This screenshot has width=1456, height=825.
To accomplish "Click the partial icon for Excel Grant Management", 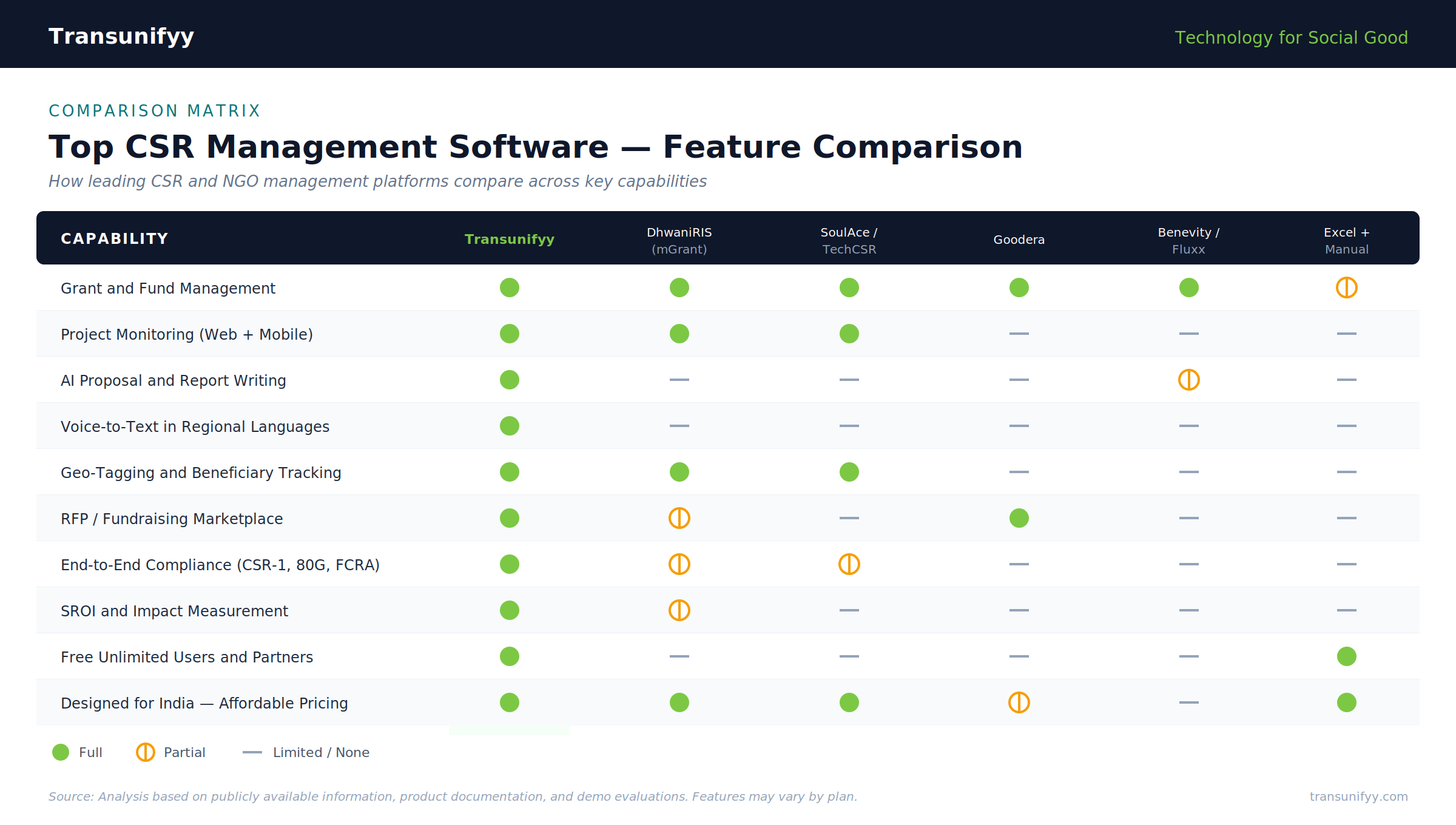I will (1347, 288).
